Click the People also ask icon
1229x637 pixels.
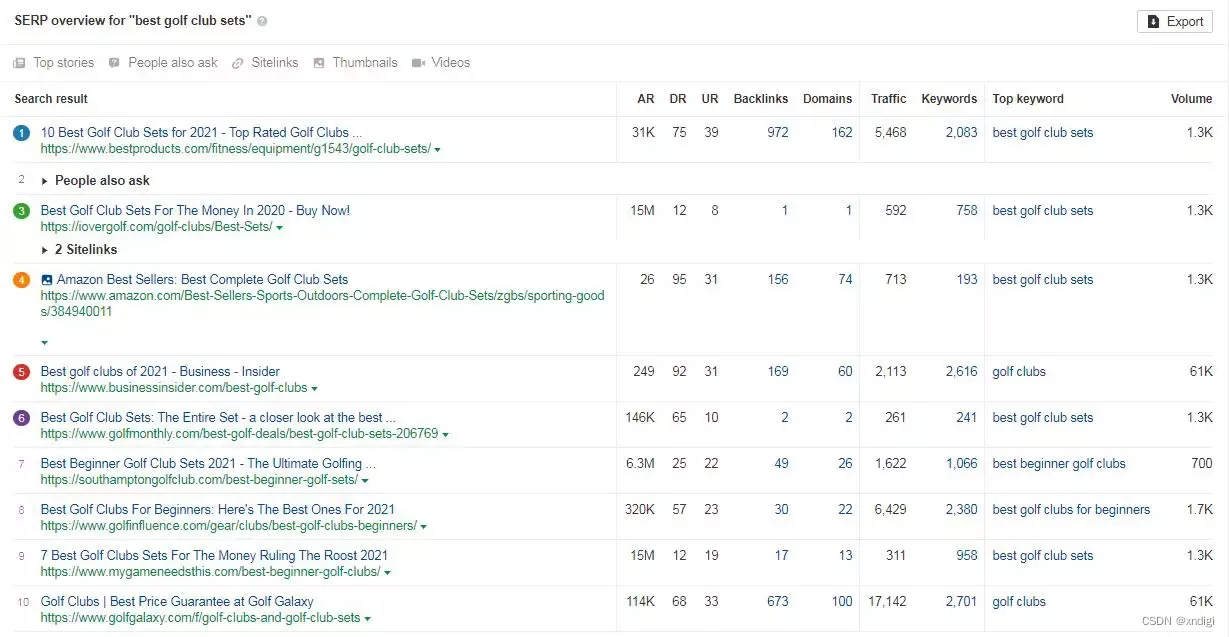click(x=114, y=63)
